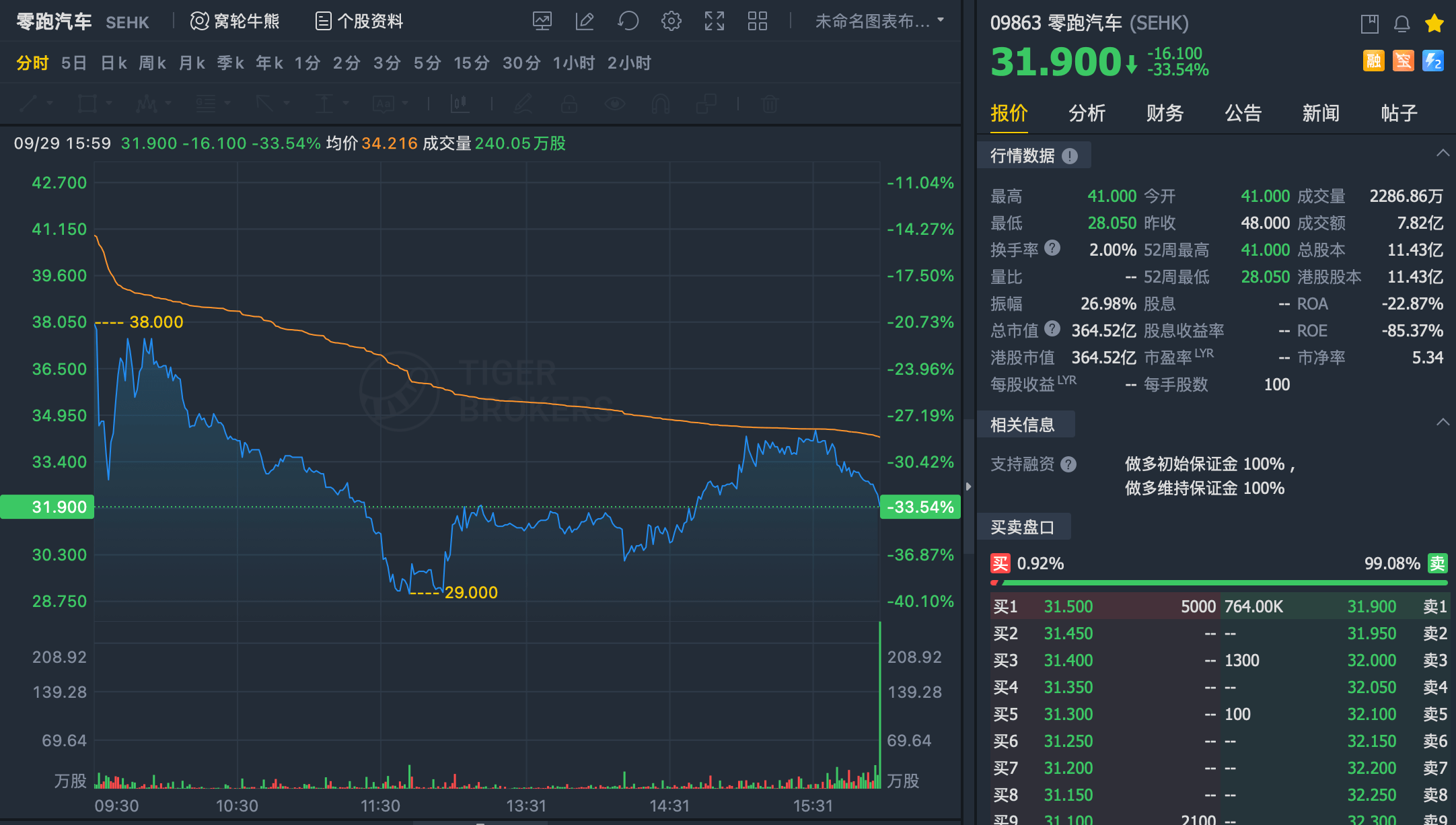Open the 公告 tab
Viewport: 1456px width, 825px height.
click(x=1243, y=114)
